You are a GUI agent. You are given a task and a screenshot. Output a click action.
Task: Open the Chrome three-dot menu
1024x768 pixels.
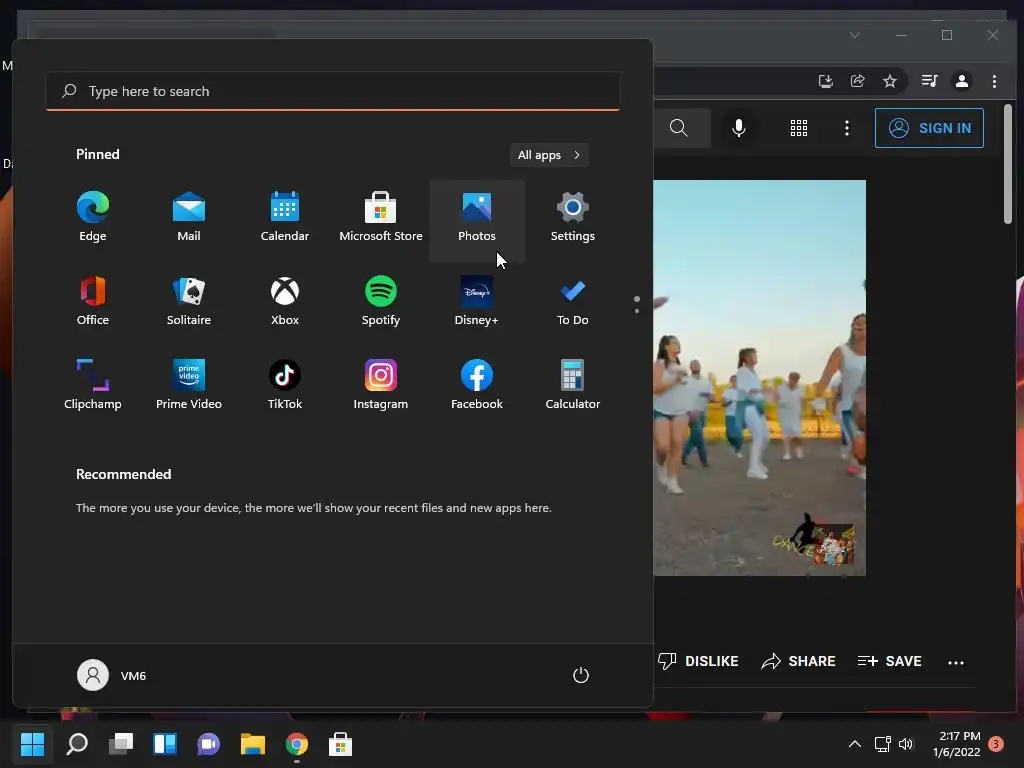[x=994, y=81]
